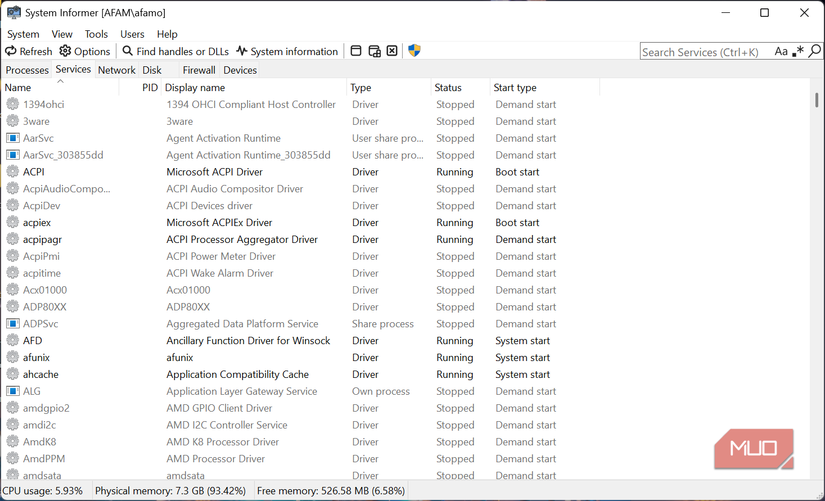Switch to the Network tab

[x=117, y=70]
